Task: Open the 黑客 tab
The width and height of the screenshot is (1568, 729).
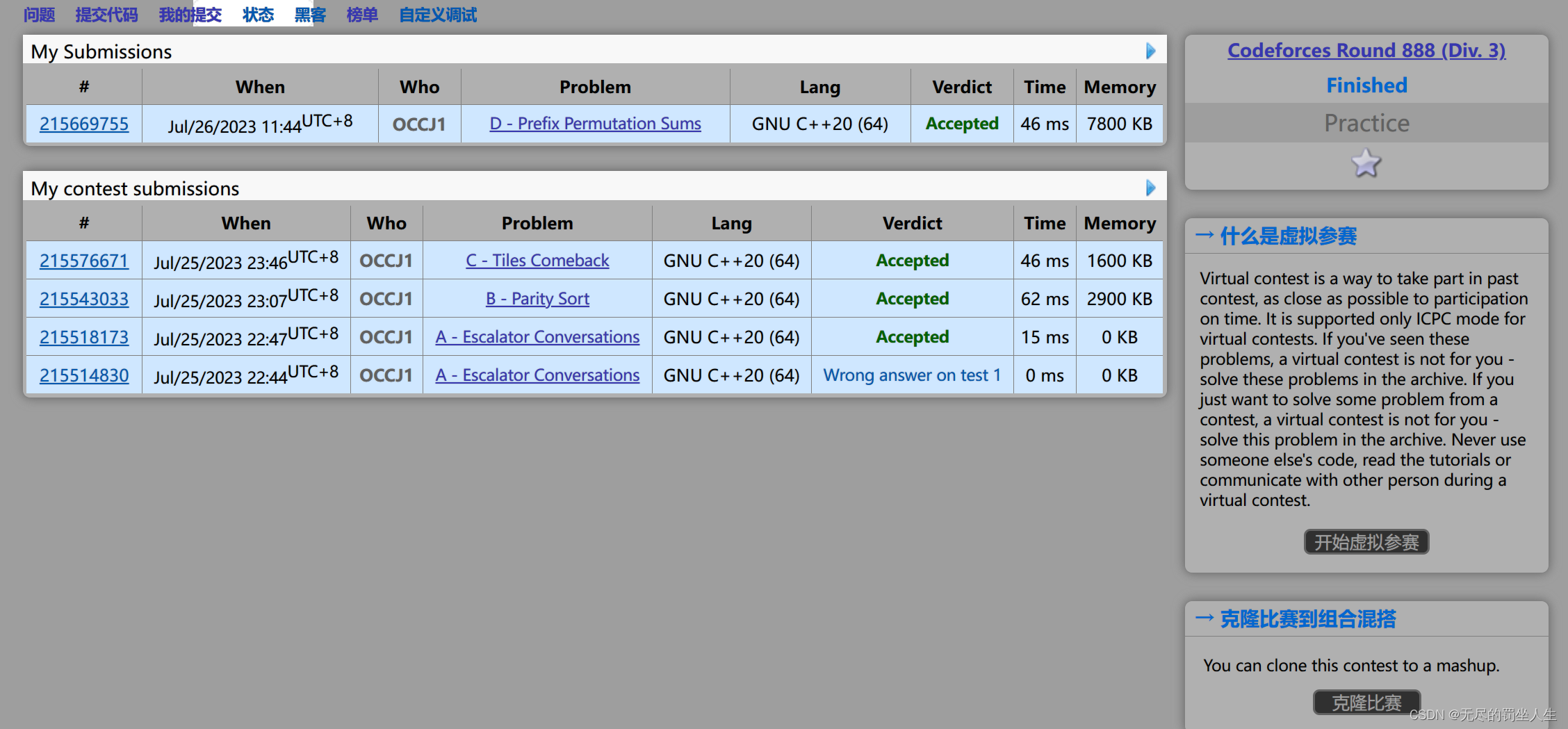Action: (x=310, y=15)
